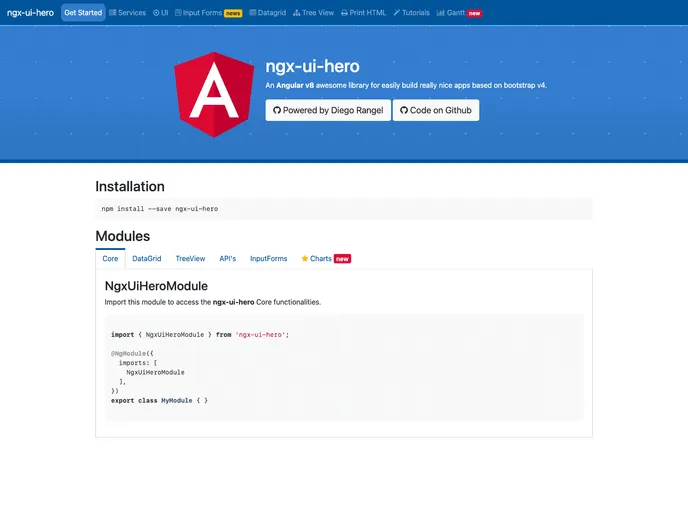Click the Services icon in navbar
This screenshot has height=512, width=688.
click(112, 13)
